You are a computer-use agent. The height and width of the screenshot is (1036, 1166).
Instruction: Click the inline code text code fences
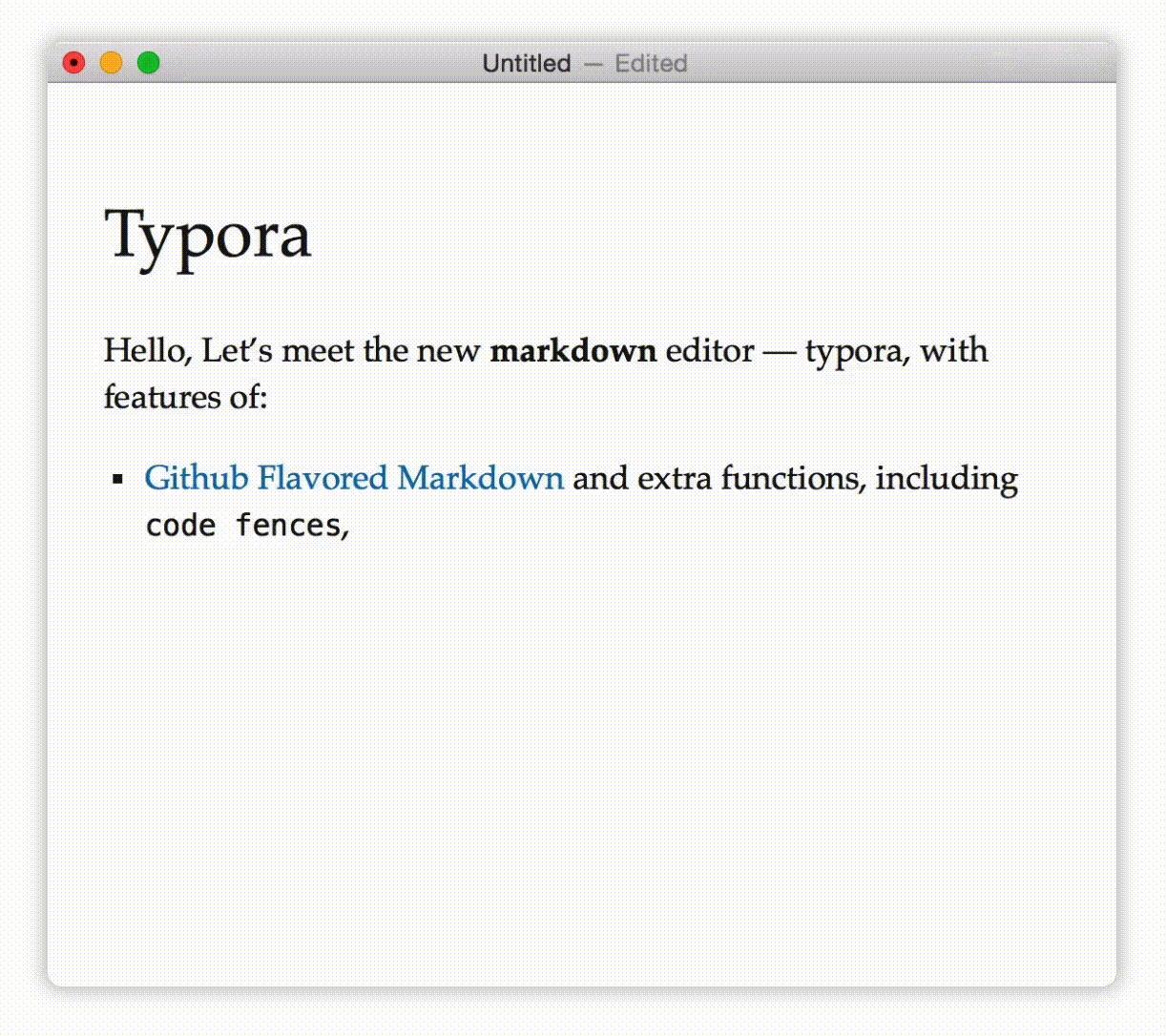point(243,525)
